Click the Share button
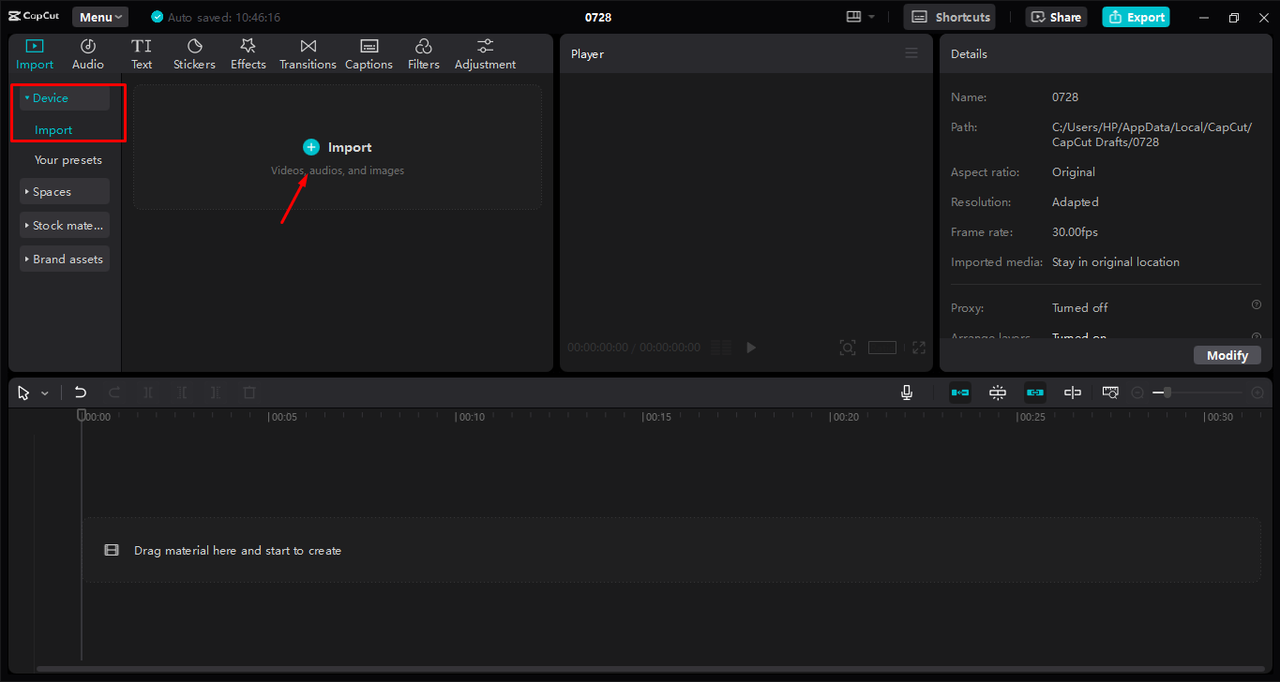Viewport: 1280px width, 682px height. click(1056, 17)
